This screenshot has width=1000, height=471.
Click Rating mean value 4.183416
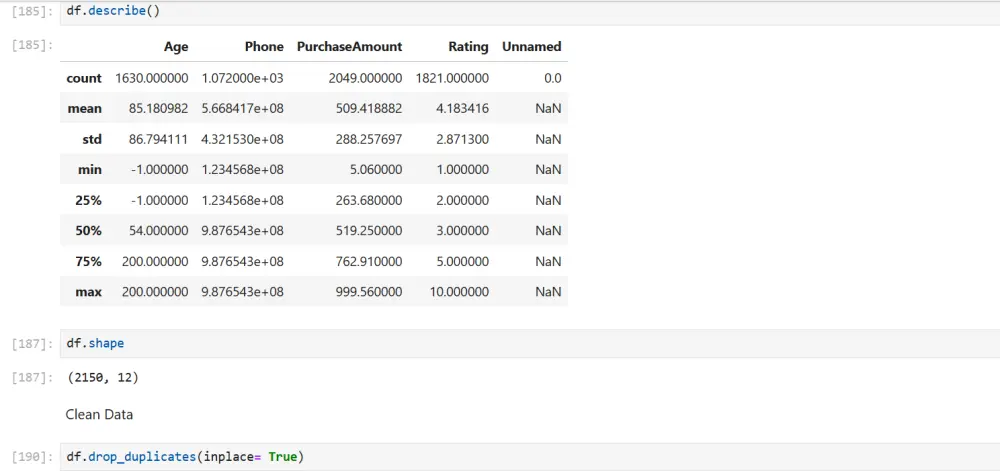[462, 109]
